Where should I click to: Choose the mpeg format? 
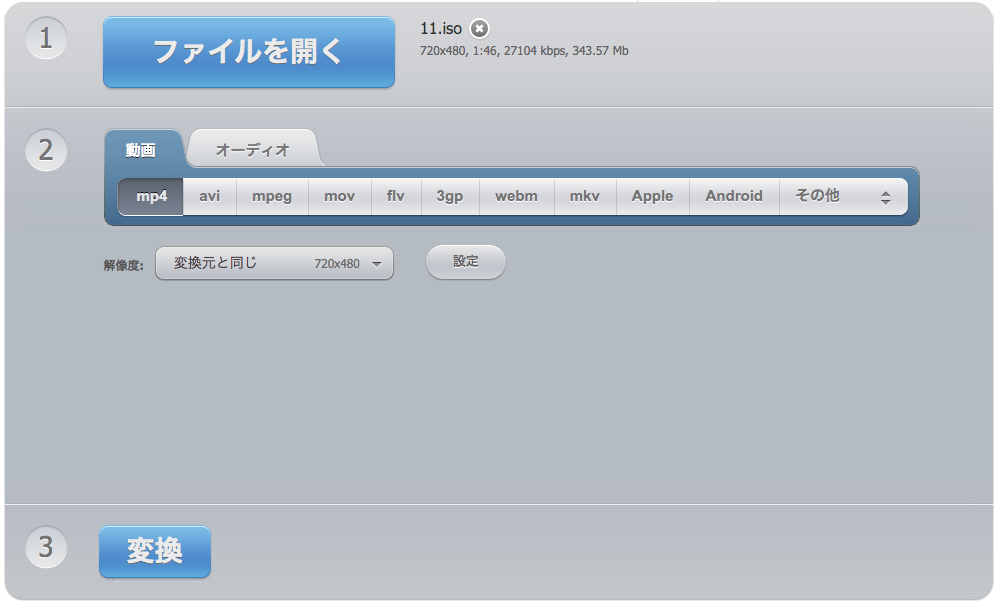(x=272, y=197)
